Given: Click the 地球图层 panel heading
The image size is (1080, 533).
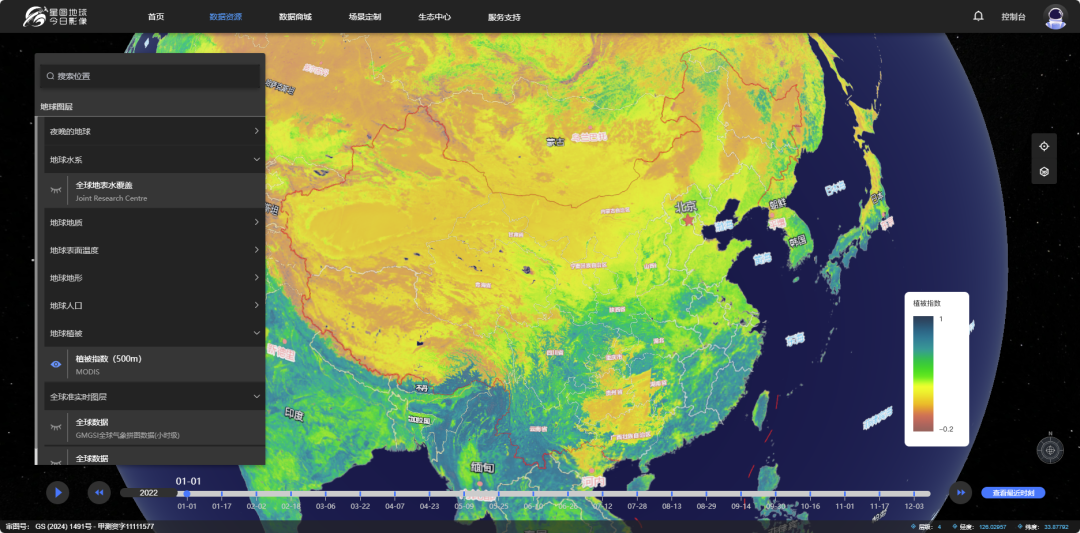Looking at the screenshot, I should (56, 107).
